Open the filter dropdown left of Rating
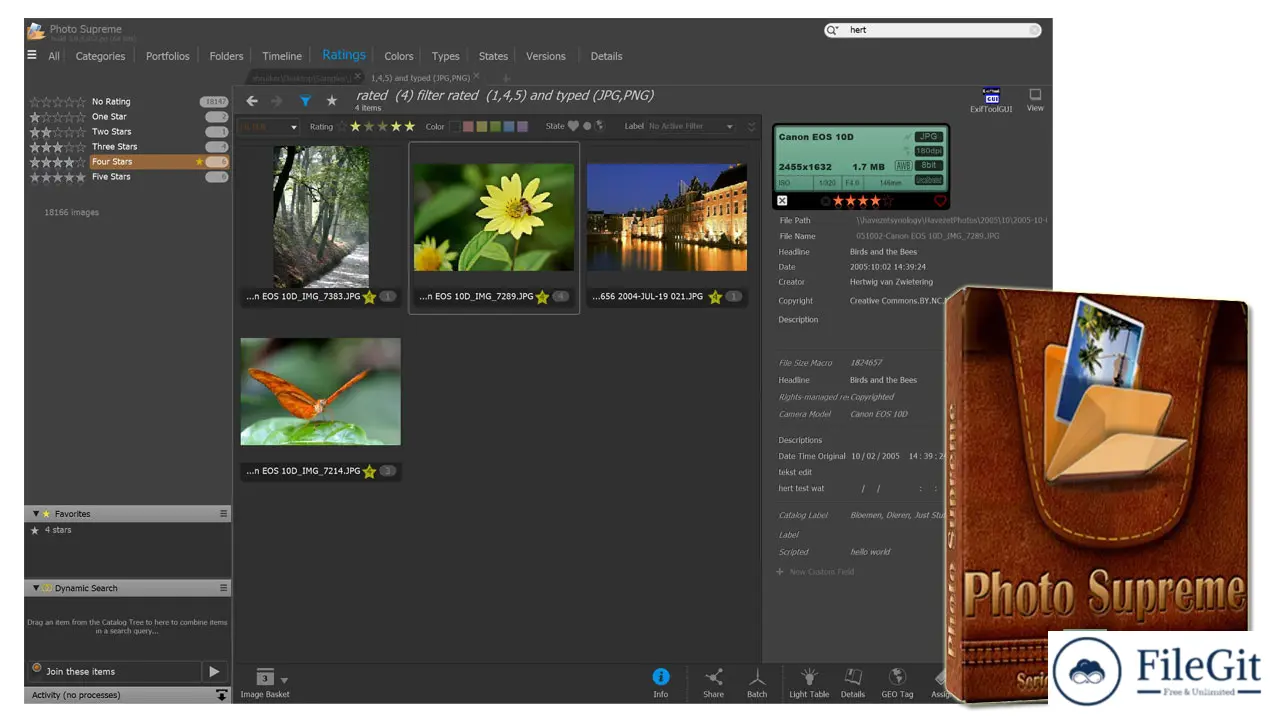 coord(269,127)
